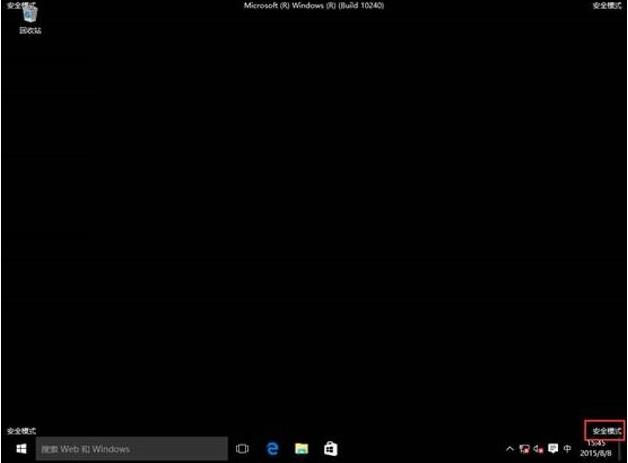628x463 pixels.
Task: Launch Microsoft Edge from the taskbar
Action: [272, 450]
